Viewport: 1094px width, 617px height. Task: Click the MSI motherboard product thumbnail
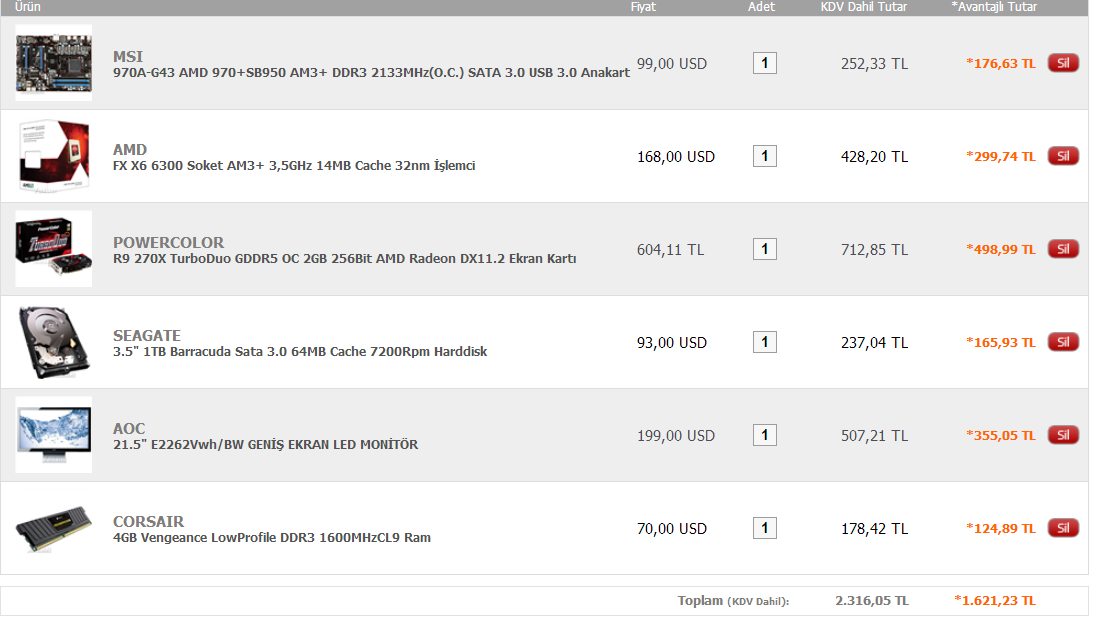coord(54,63)
